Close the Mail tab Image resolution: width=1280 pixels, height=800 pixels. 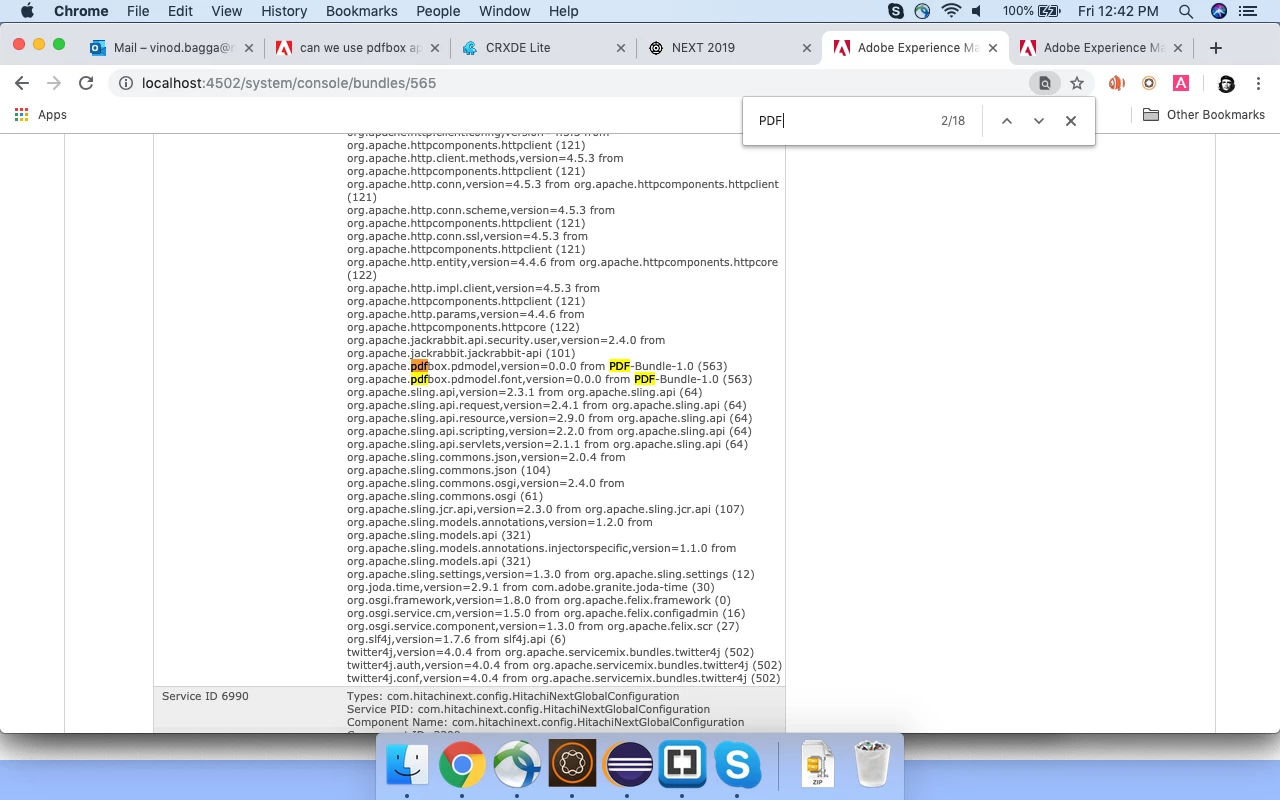[249, 48]
